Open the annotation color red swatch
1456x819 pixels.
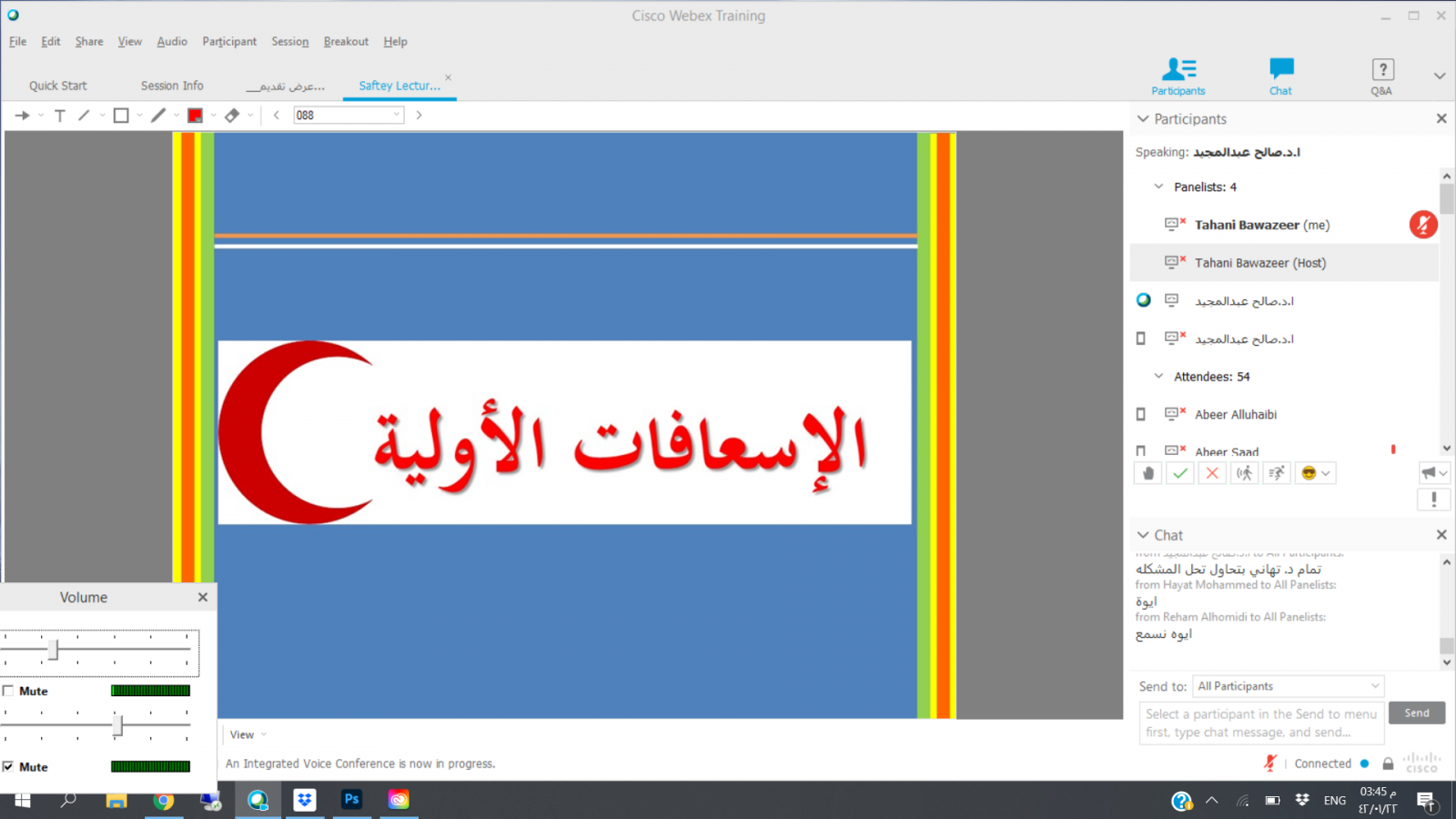tap(195, 116)
